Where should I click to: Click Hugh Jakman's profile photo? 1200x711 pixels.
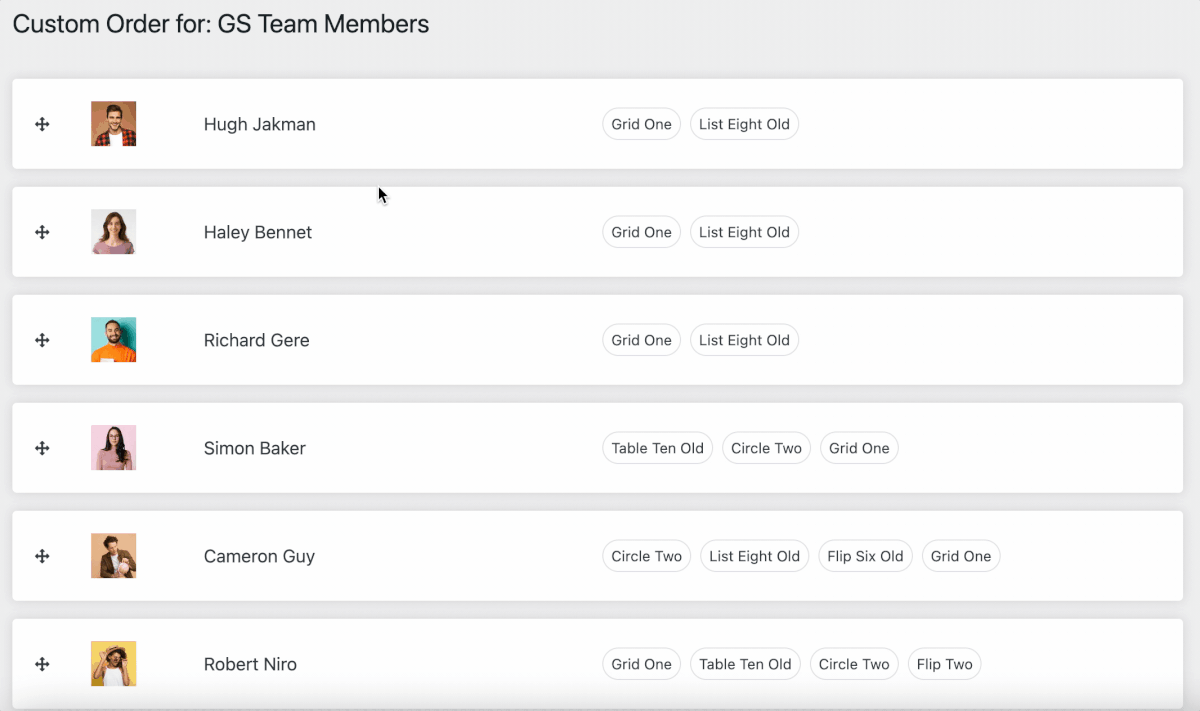pyautogui.click(x=113, y=124)
